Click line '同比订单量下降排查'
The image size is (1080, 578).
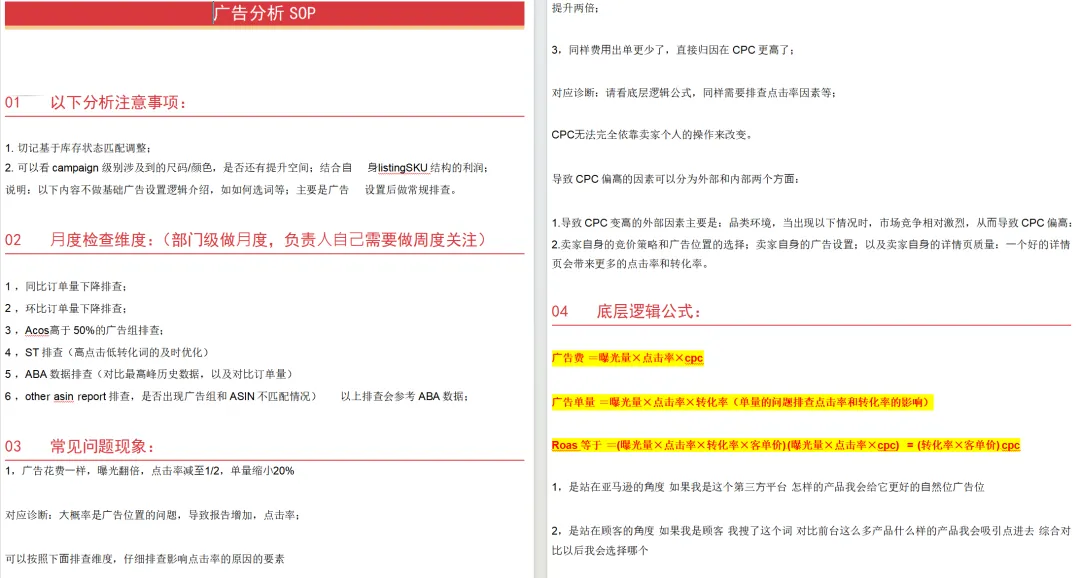pyautogui.click(x=66, y=287)
